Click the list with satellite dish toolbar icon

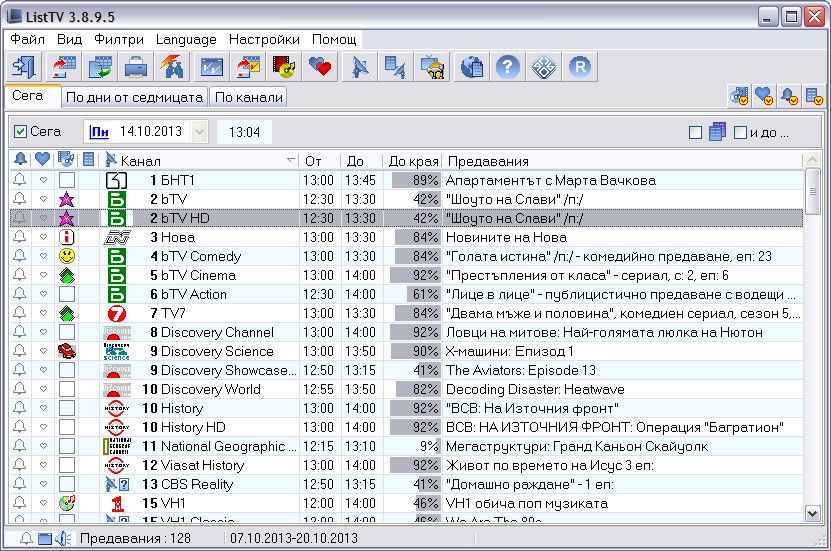click(x=395, y=67)
